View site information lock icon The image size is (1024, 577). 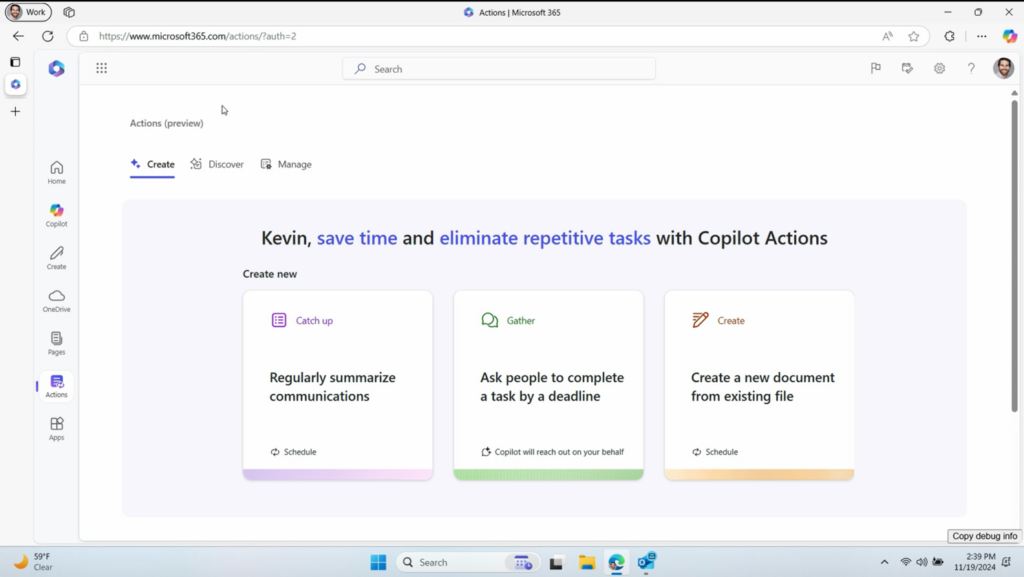click(x=84, y=36)
